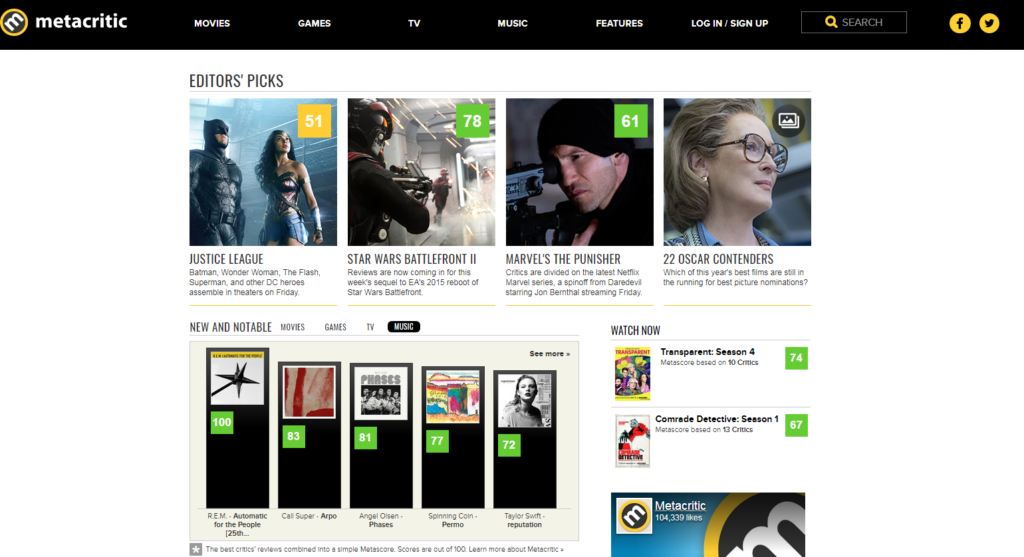The image size is (1024, 557).
Task: Click Taylor Swift - reputation title text
Action: [524, 520]
